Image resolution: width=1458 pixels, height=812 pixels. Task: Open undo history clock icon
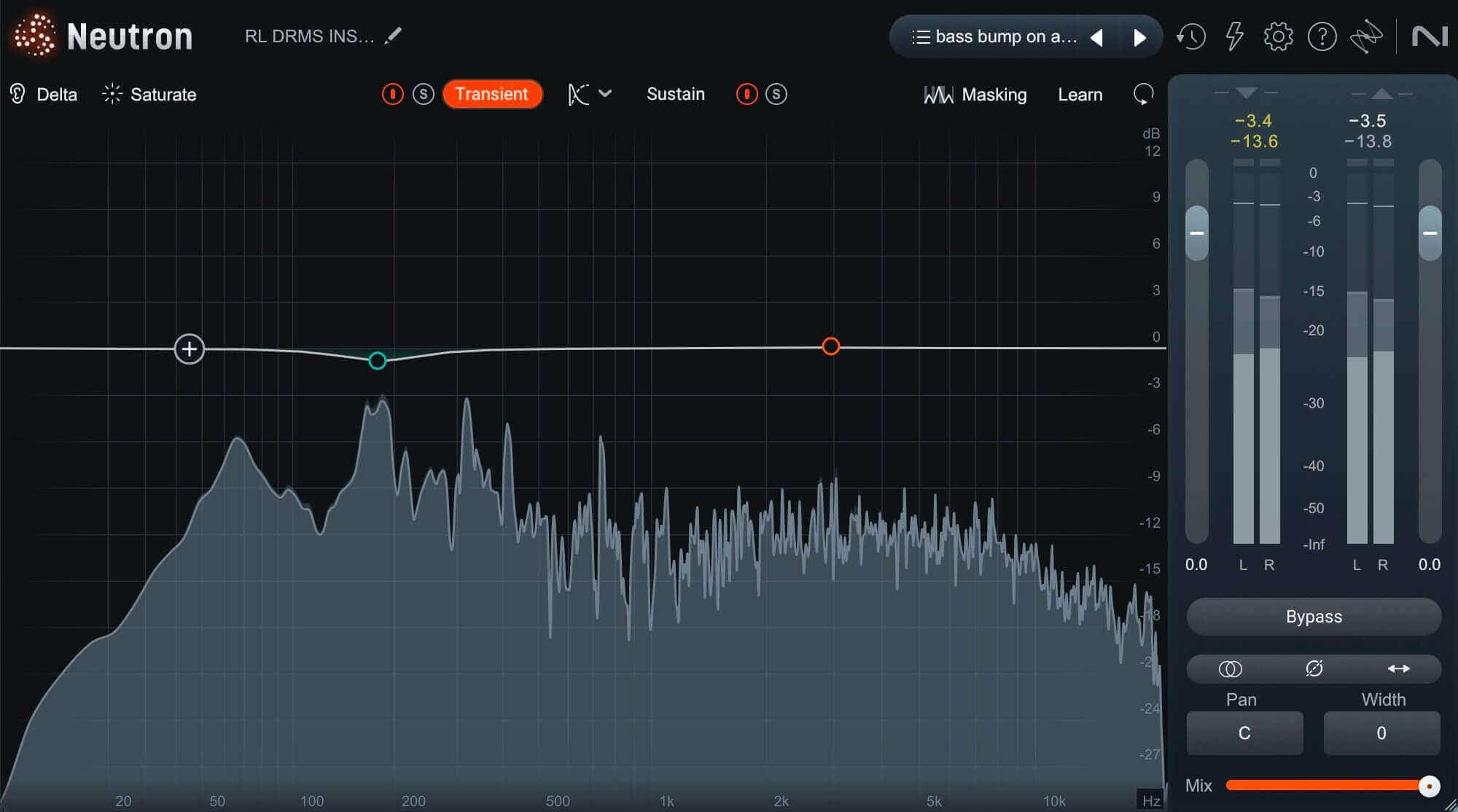pyautogui.click(x=1190, y=36)
